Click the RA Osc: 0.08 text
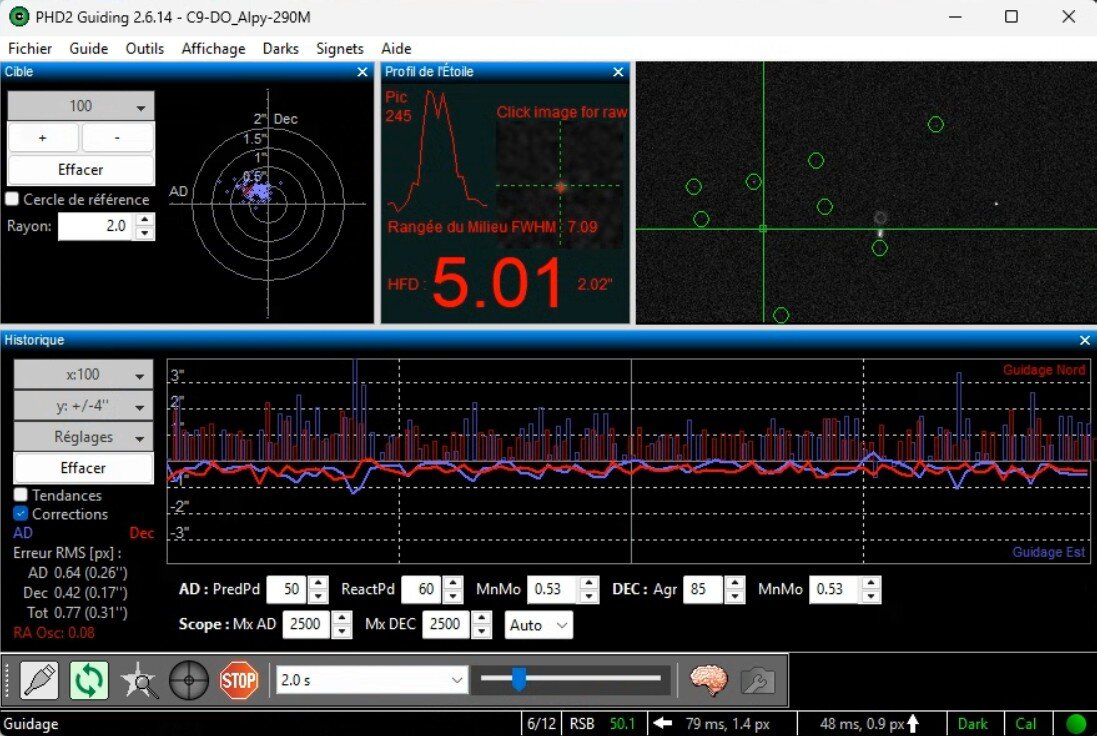 [x=54, y=632]
